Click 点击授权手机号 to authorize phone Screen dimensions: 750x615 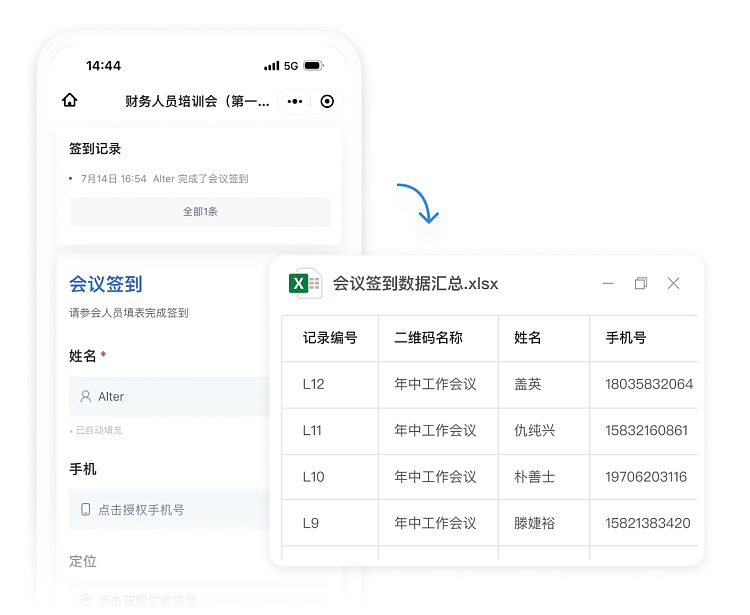(141, 510)
